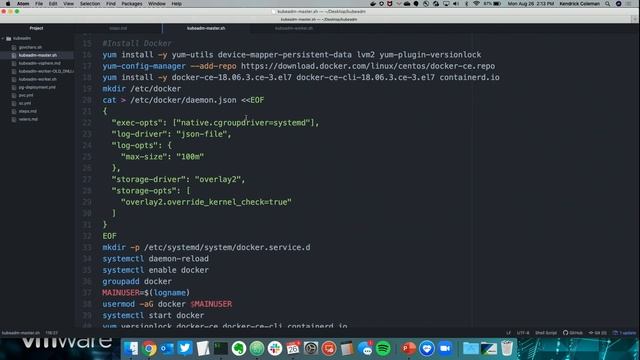This screenshot has height=360, width=640.
Task: Open Evernote from the dock
Action: coord(239,349)
